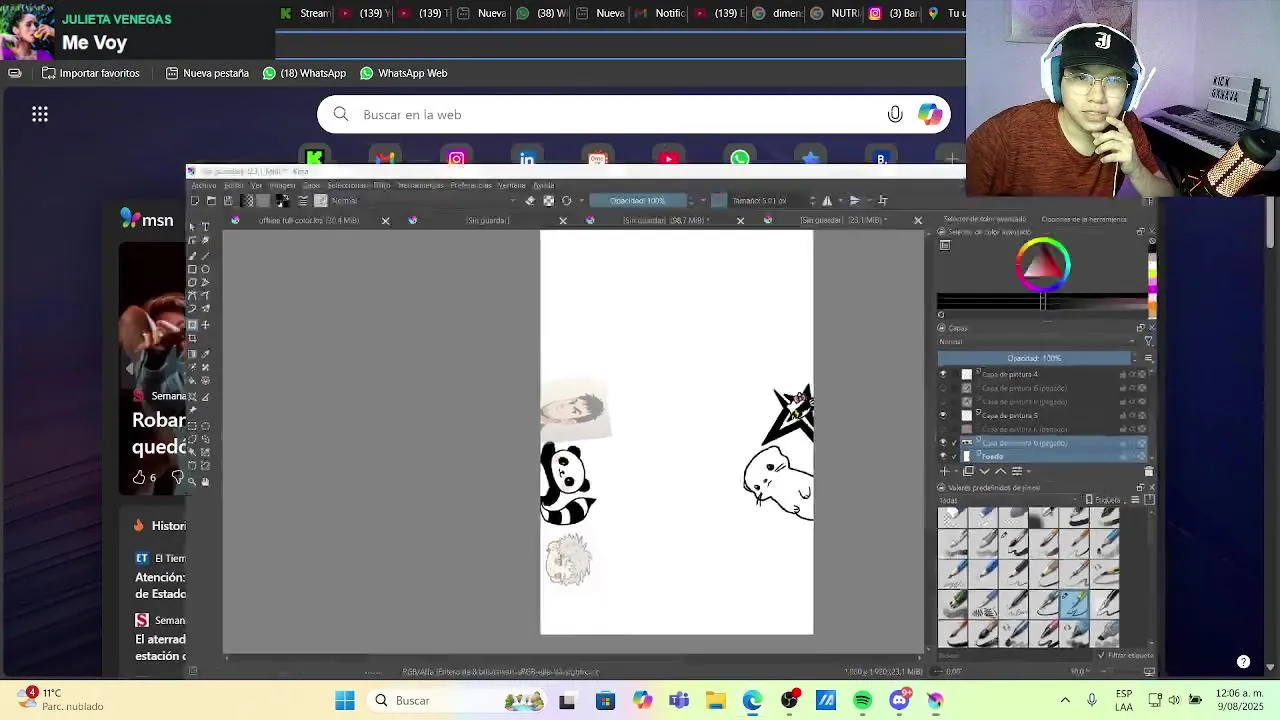Open the Seleccionar menu in Krita
This screenshot has width=1280, height=720.
[x=347, y=185]
